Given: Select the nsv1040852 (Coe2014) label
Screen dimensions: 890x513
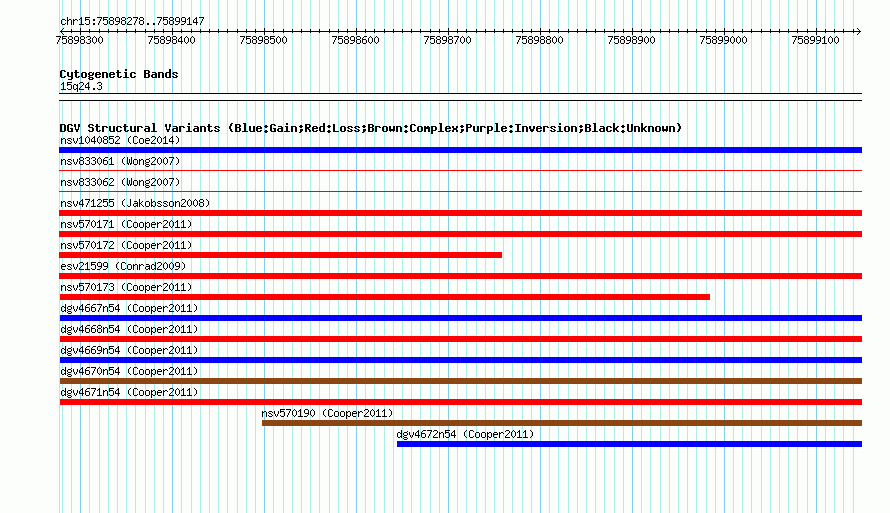Looking at the screenshot, I should [x=120, y=140].
